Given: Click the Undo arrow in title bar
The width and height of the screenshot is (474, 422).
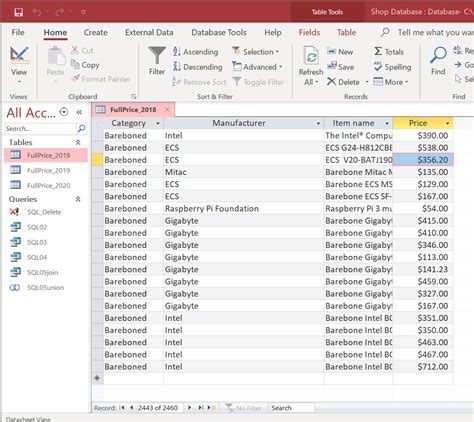Looking at the screenshot, I should click(x=37, y=12).
